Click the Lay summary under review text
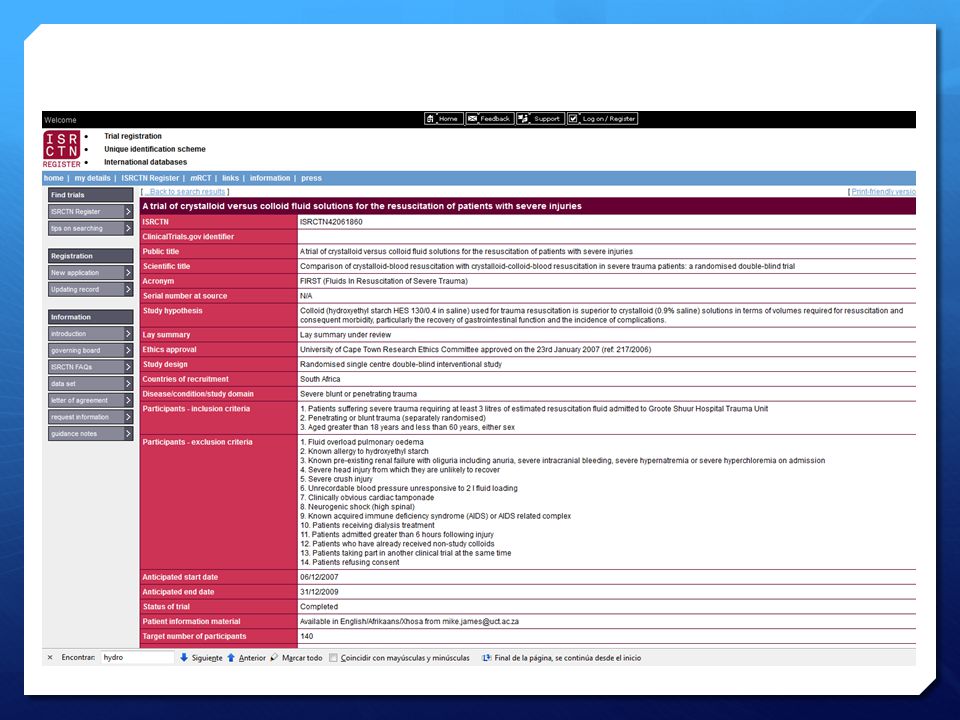960x720 pixels. pos(345,335)
